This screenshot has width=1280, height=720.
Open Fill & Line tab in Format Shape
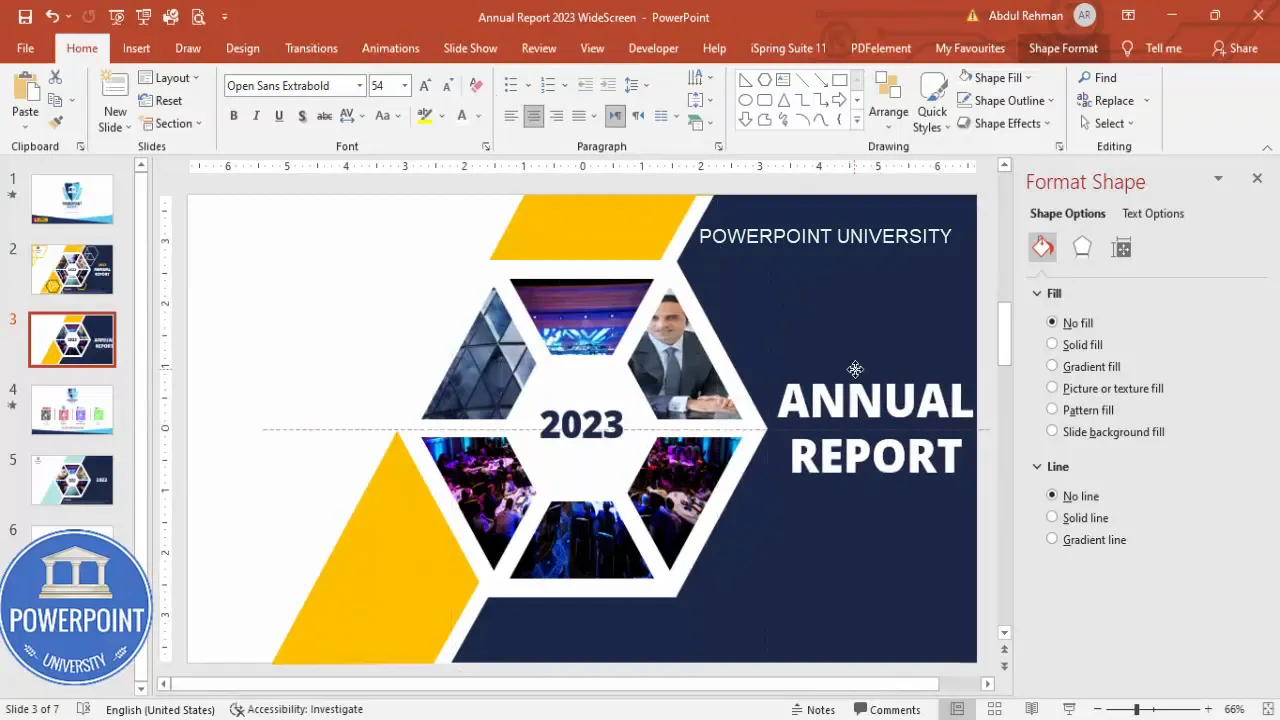coord(1043,248)
